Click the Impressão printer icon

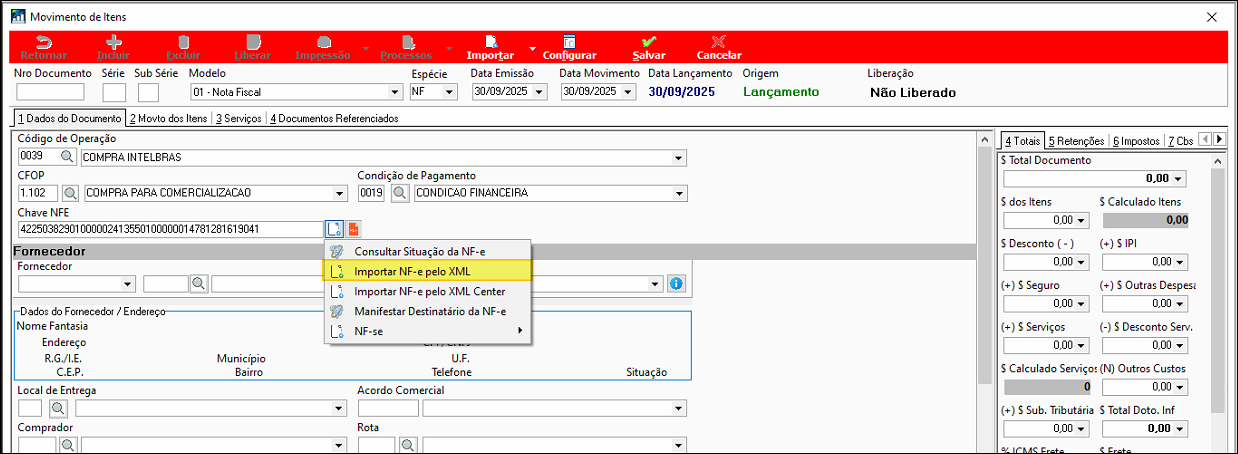point(323,42)
